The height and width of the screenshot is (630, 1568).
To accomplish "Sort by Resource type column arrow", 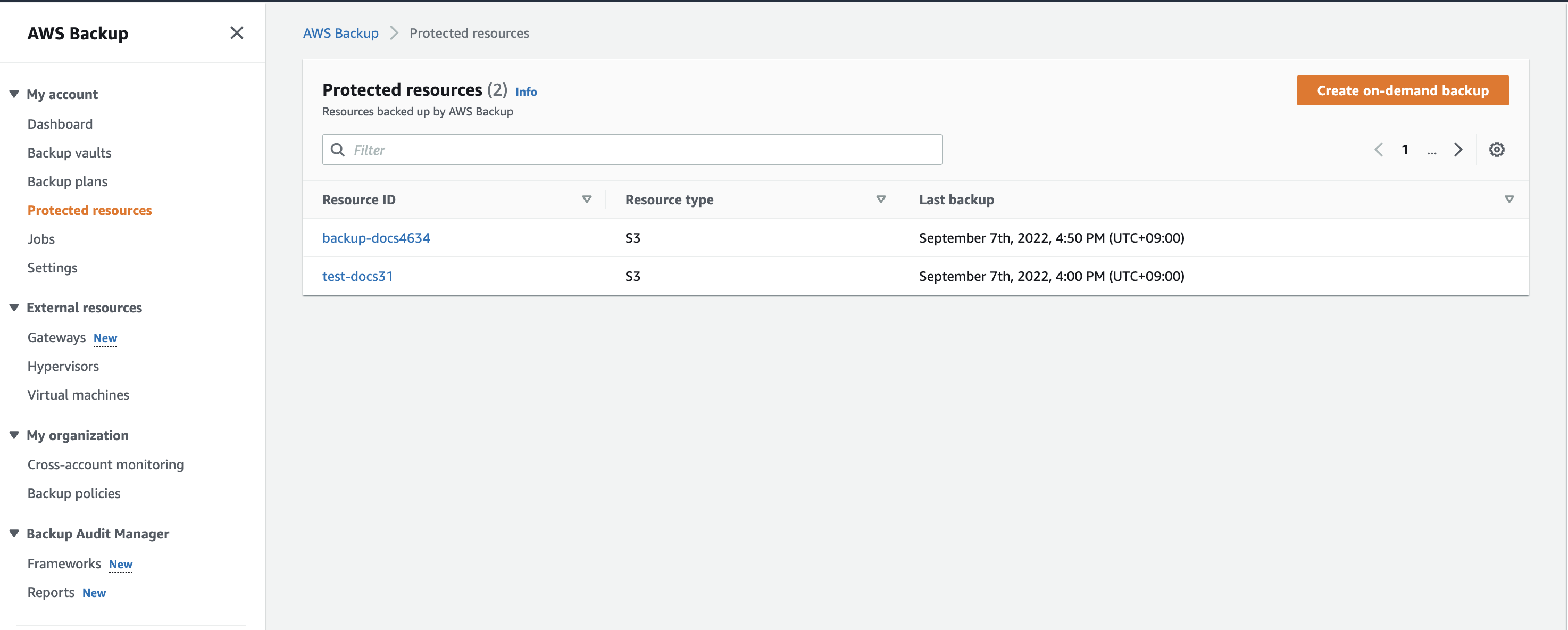I will [x=880, y=200].
